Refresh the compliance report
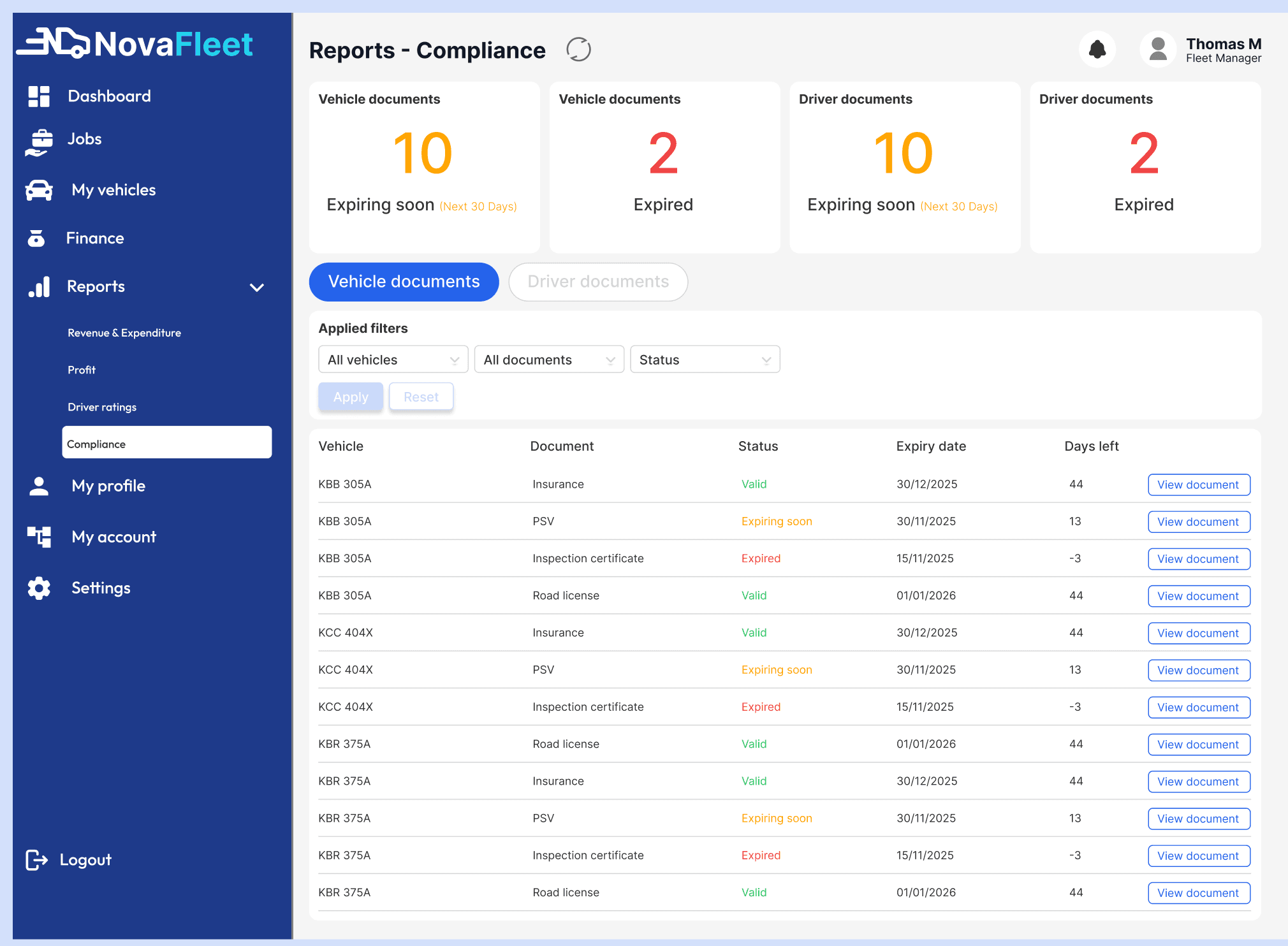Screen dimensions: 1288x946 point(579,50)
